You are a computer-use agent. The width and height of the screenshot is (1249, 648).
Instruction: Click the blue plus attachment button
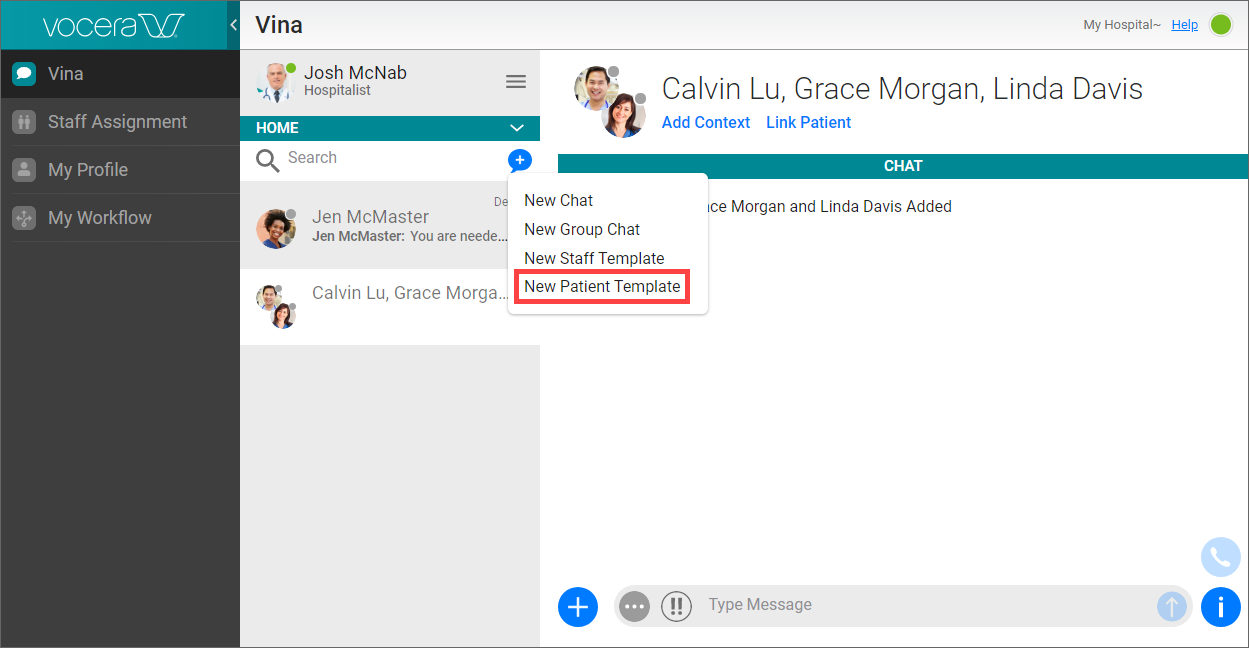click(578, 606)
